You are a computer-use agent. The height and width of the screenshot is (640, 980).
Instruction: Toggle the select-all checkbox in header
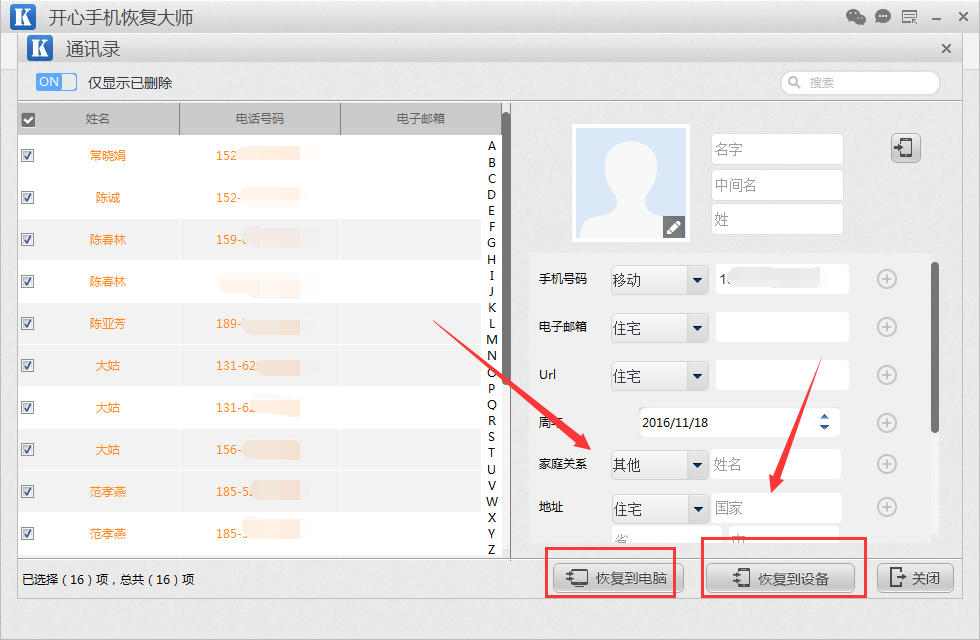(x=28, y=119)
